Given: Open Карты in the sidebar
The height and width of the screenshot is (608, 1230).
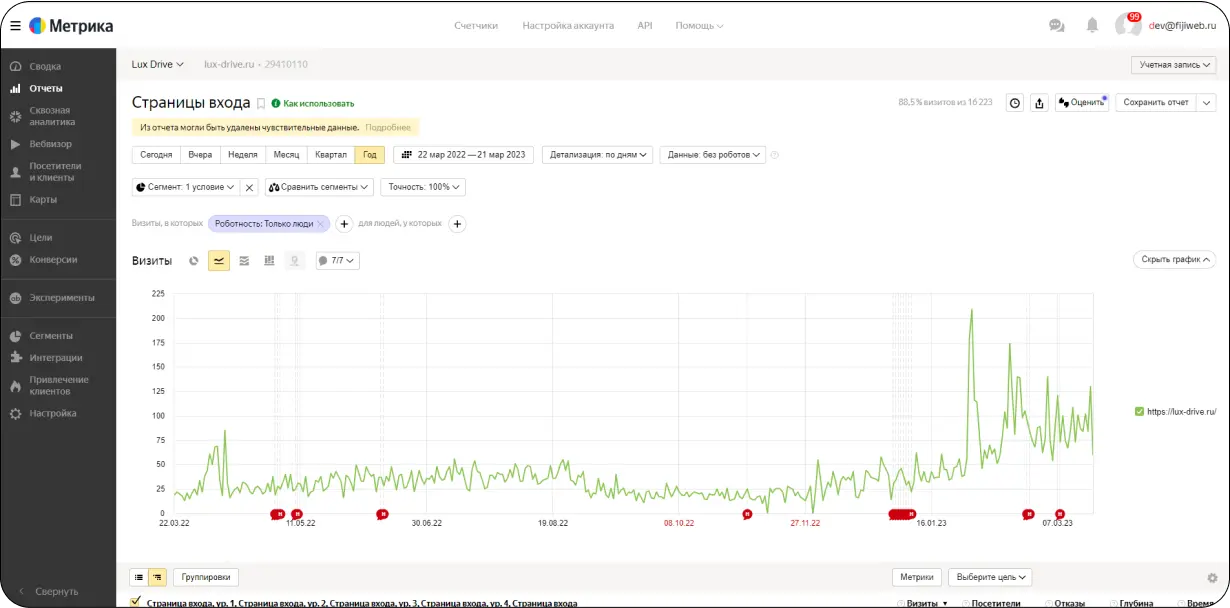Looking at the screenshot, I should tap(43, 199).
